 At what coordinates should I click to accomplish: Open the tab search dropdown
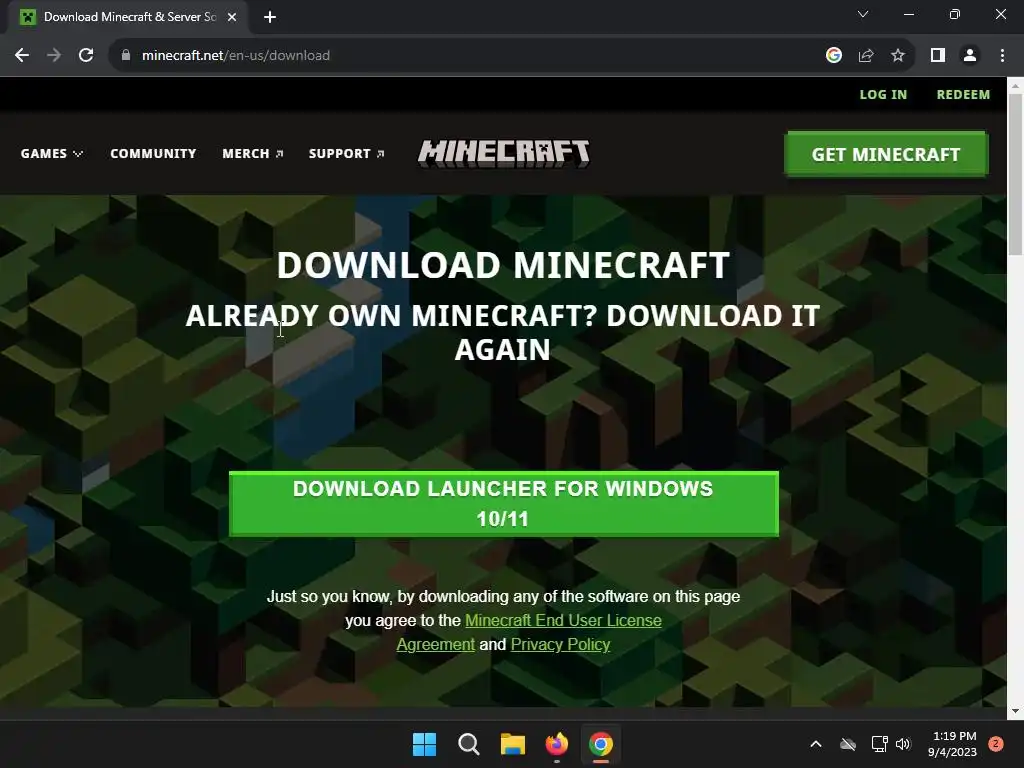pos(863,14)
